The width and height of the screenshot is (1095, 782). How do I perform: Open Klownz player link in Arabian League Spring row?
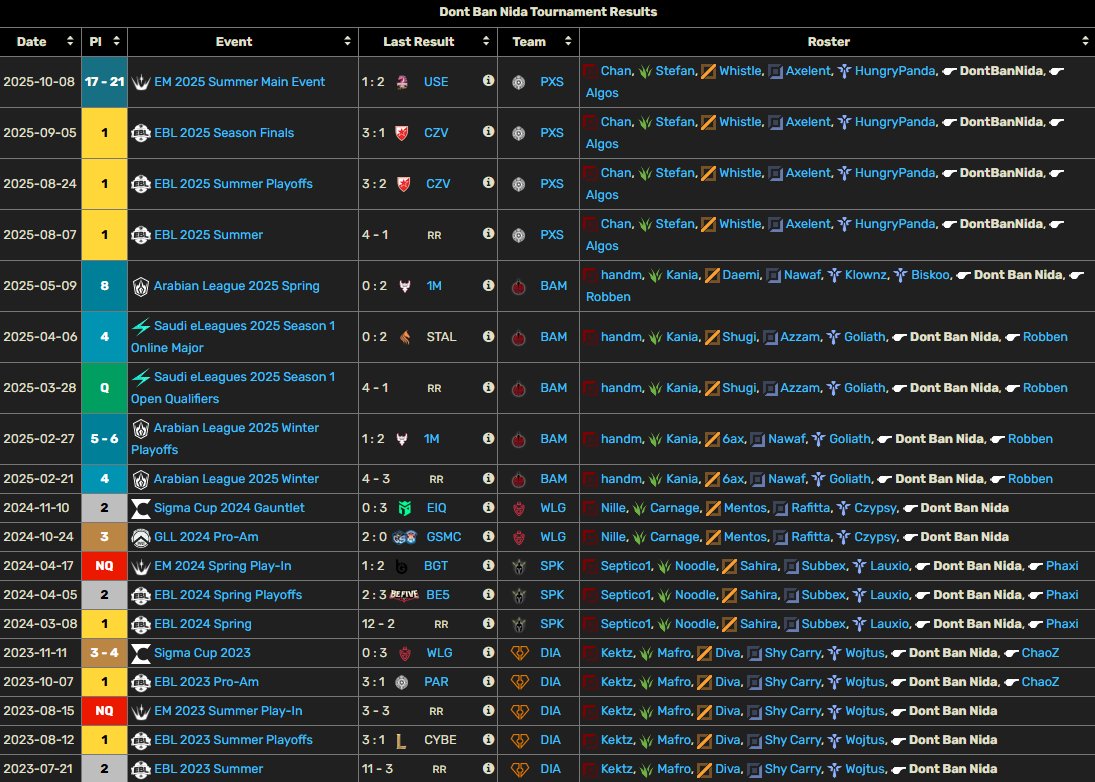tap(867, 275)
